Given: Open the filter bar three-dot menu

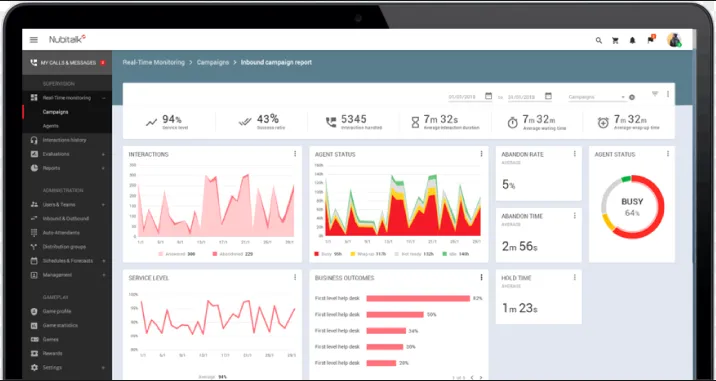Looking at the screenshot, I should tap(668, 94).
